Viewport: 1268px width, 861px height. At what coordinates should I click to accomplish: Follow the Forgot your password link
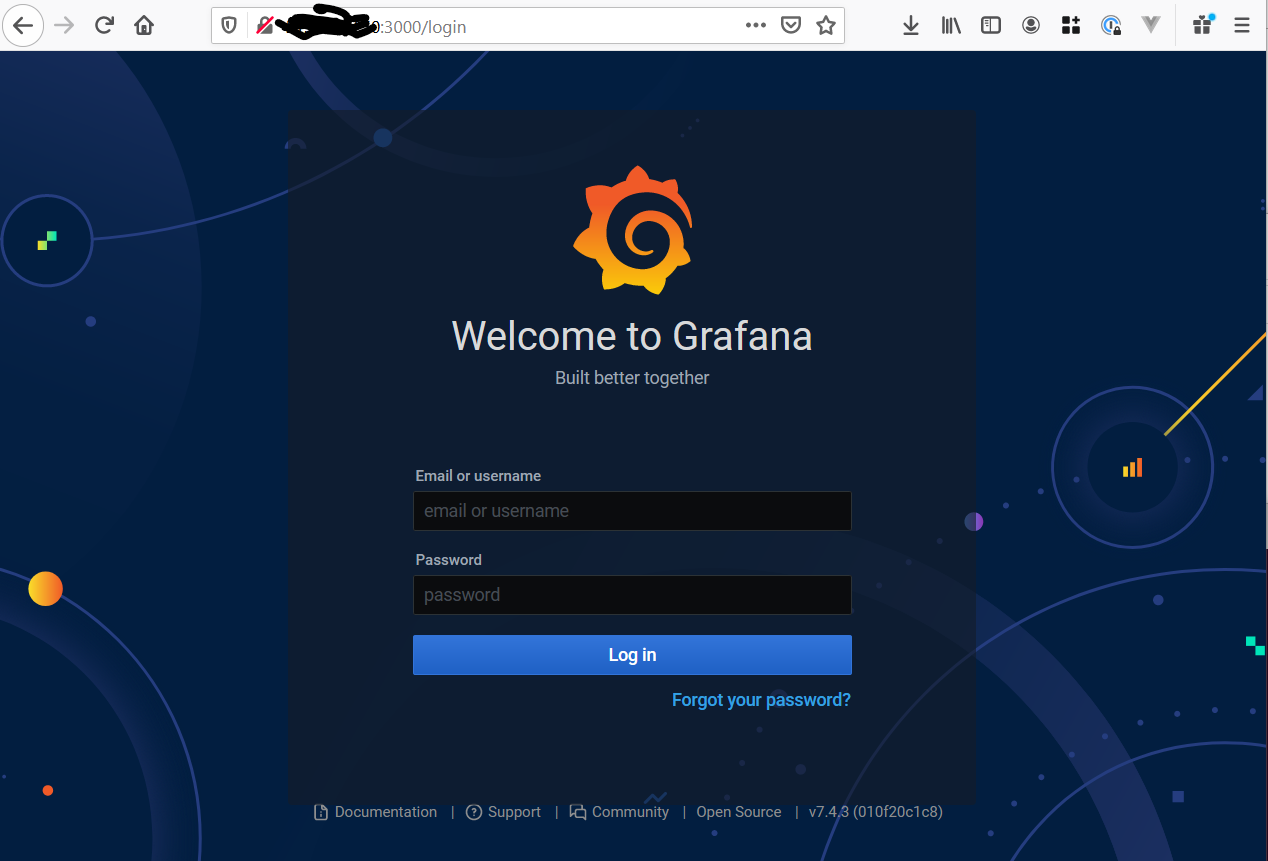tap(761, 700)
